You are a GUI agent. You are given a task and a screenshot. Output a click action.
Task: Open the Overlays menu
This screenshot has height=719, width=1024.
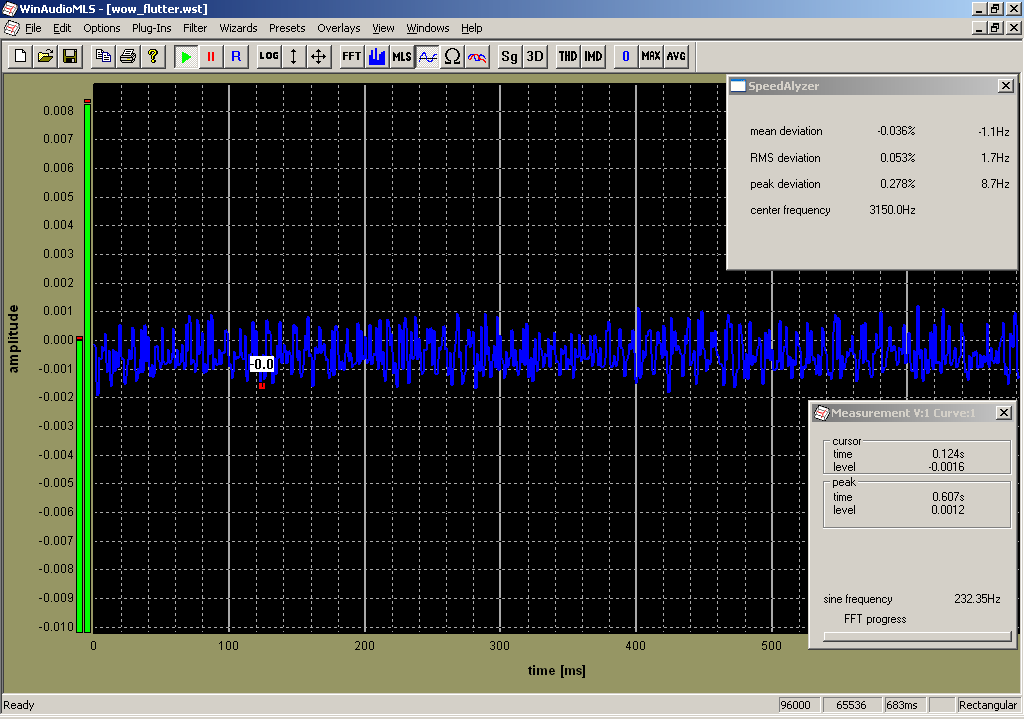(x=338, y=28)
